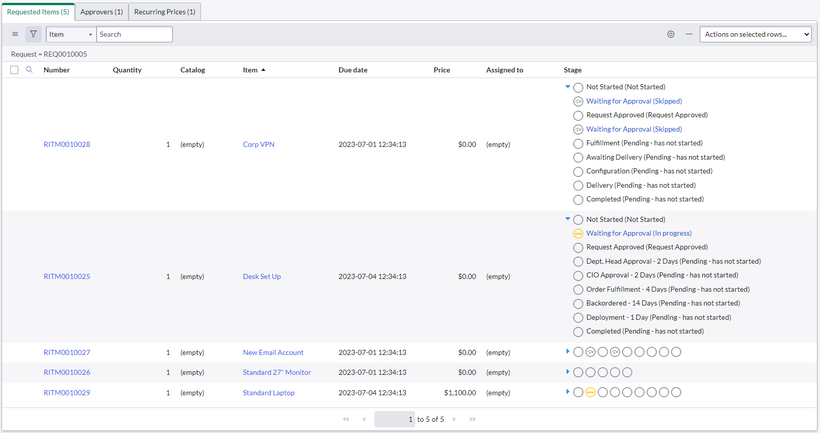This screenshot has width=820, height=433.
Task: Expand New Email Account stages
Action: click(567, 351)
